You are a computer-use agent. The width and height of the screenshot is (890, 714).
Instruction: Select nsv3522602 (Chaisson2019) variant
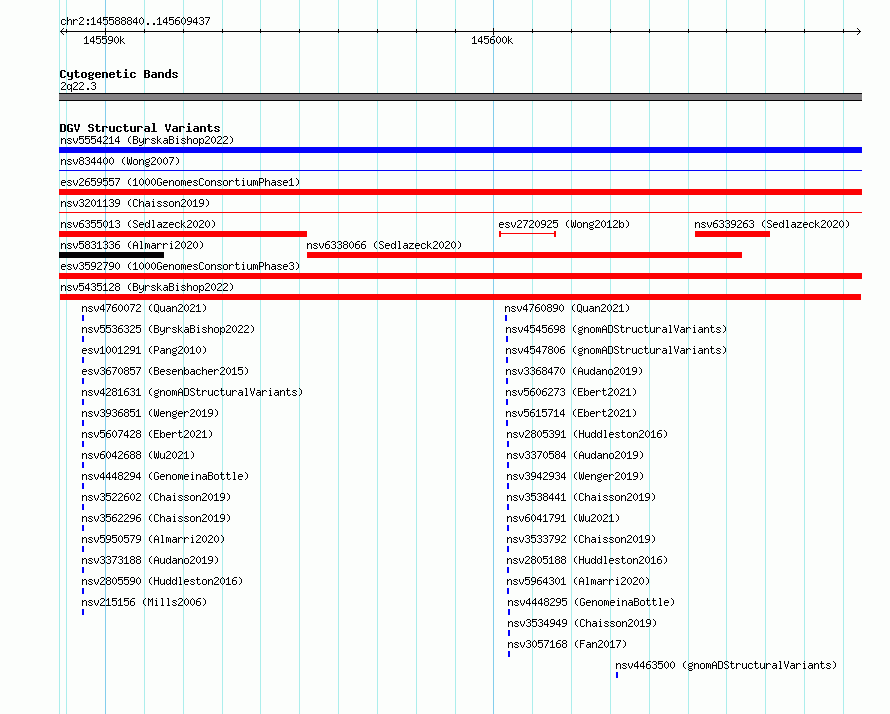(x=156, y=497)
